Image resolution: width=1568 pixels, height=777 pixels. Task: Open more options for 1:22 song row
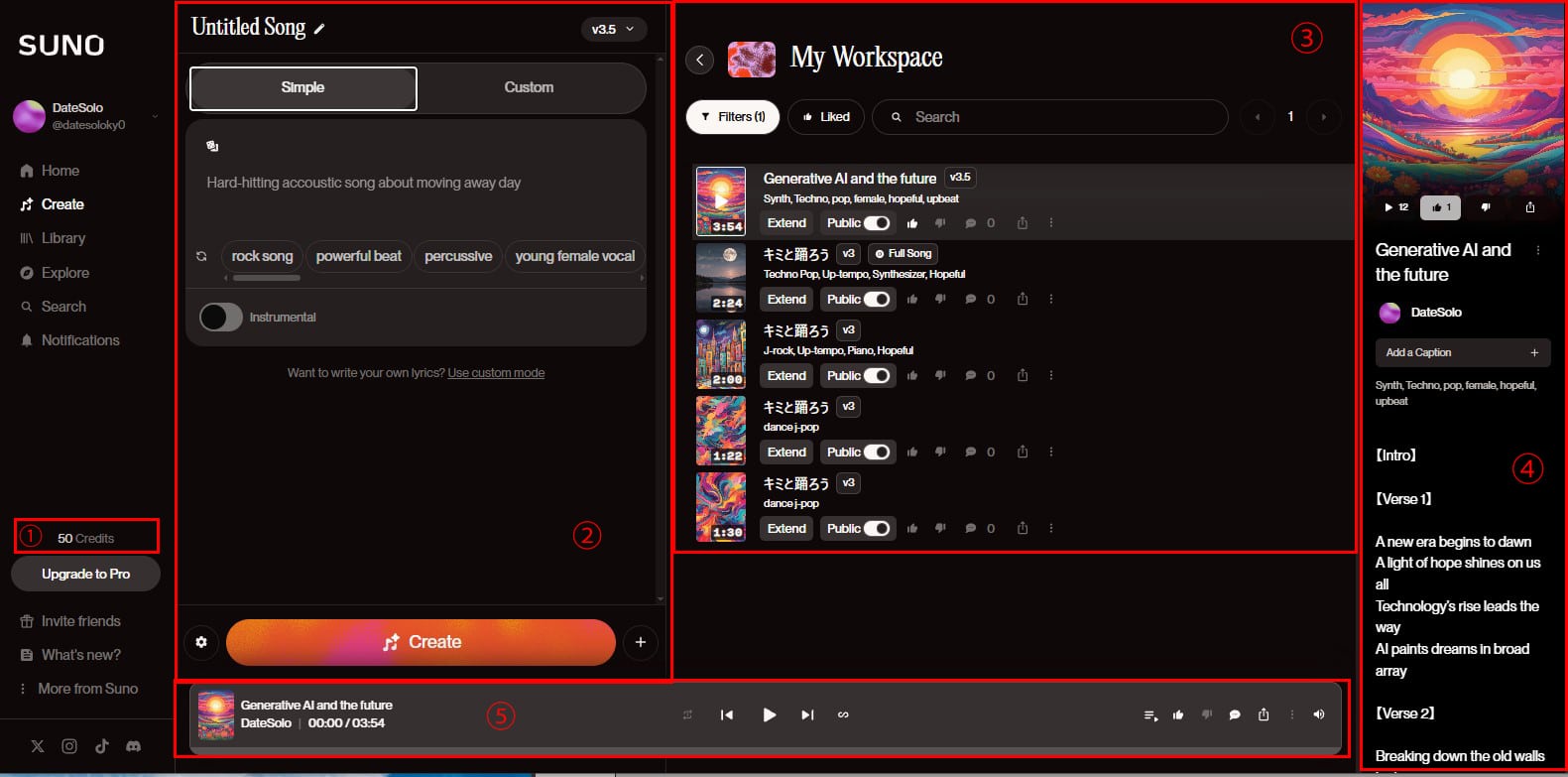(1051, 453)
